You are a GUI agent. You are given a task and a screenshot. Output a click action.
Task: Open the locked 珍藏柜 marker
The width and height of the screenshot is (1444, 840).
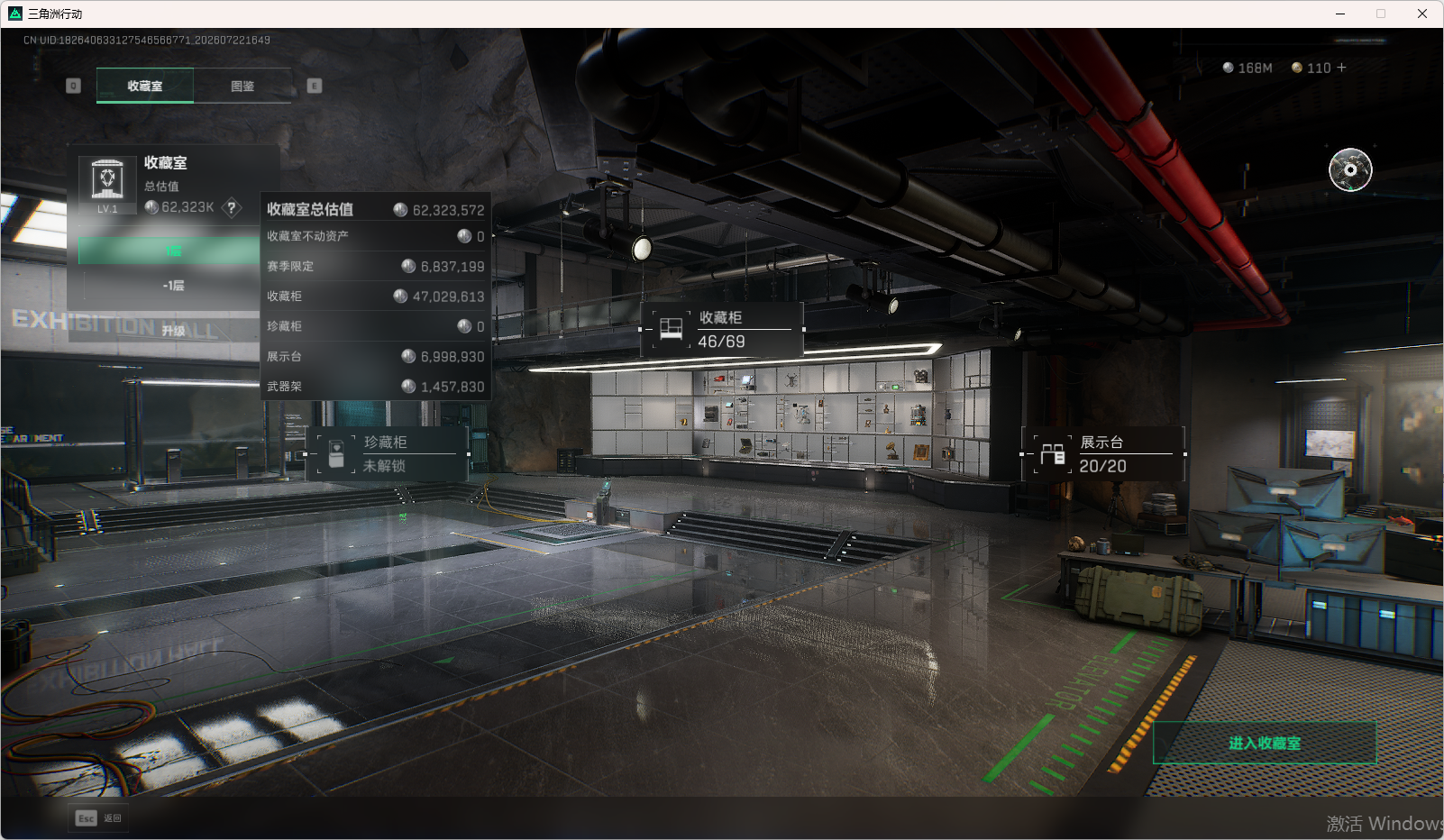click(388, 453)
